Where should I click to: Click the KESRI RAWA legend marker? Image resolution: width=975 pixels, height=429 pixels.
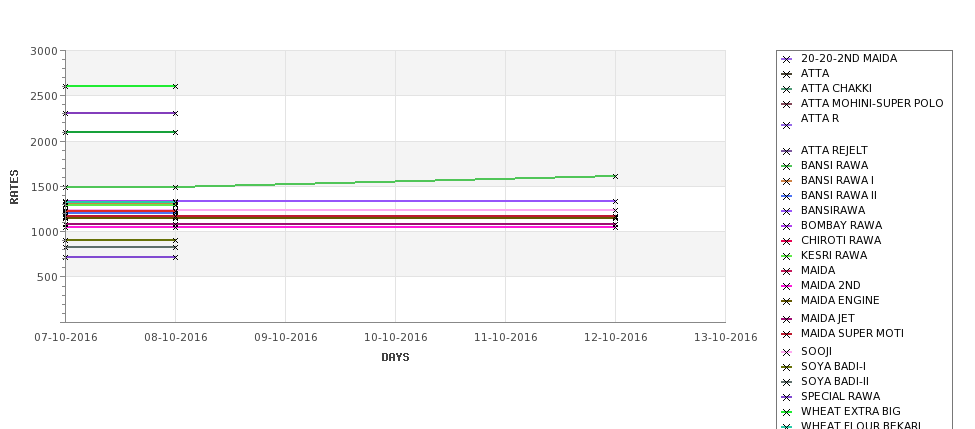click(x=787, y=256)
